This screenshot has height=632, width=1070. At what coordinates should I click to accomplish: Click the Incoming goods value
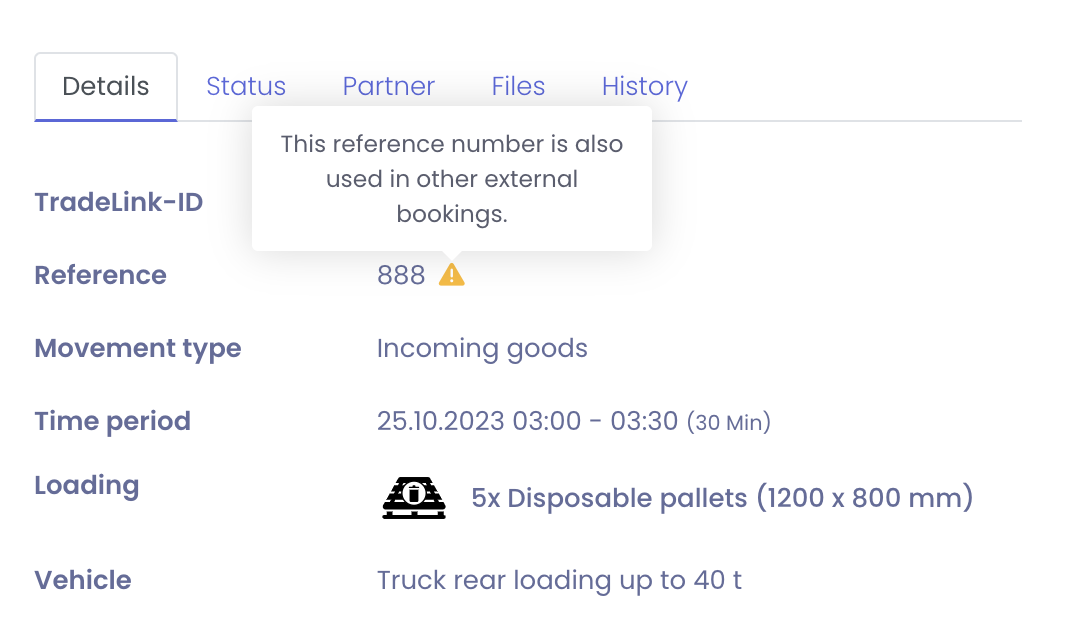[482, 349]
